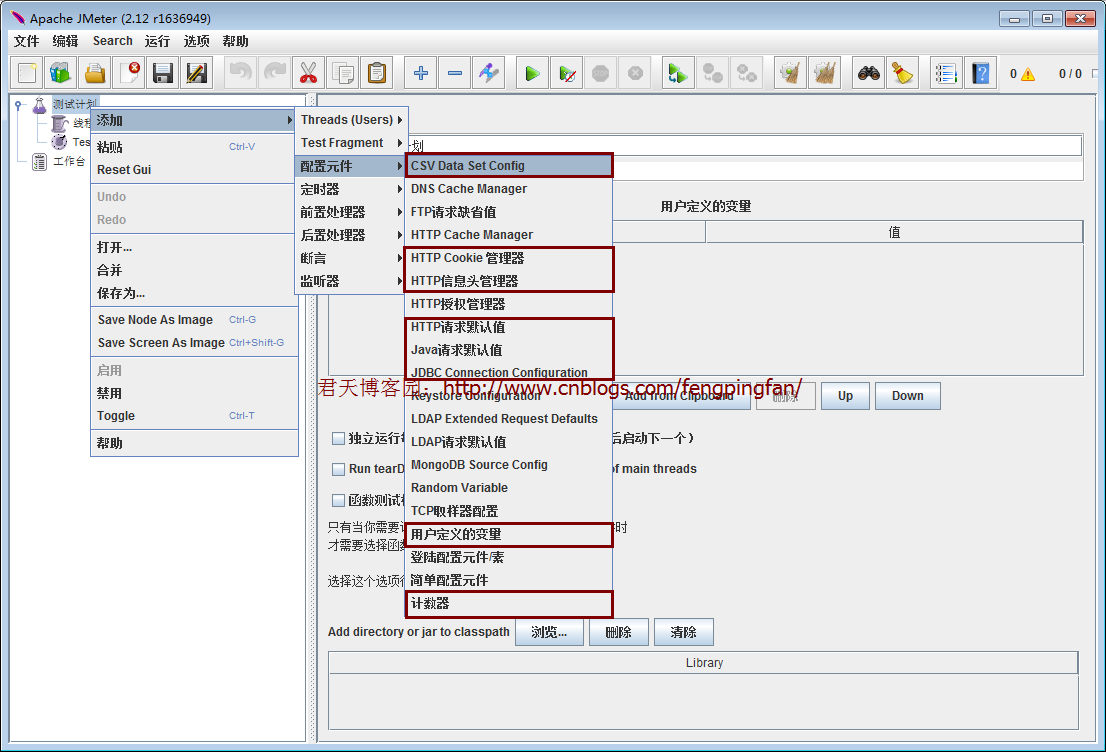Image resolution: width=1106 pixels, height=752 pixels.
Task: Click the Close test plan icon
Action: [129, 73]
